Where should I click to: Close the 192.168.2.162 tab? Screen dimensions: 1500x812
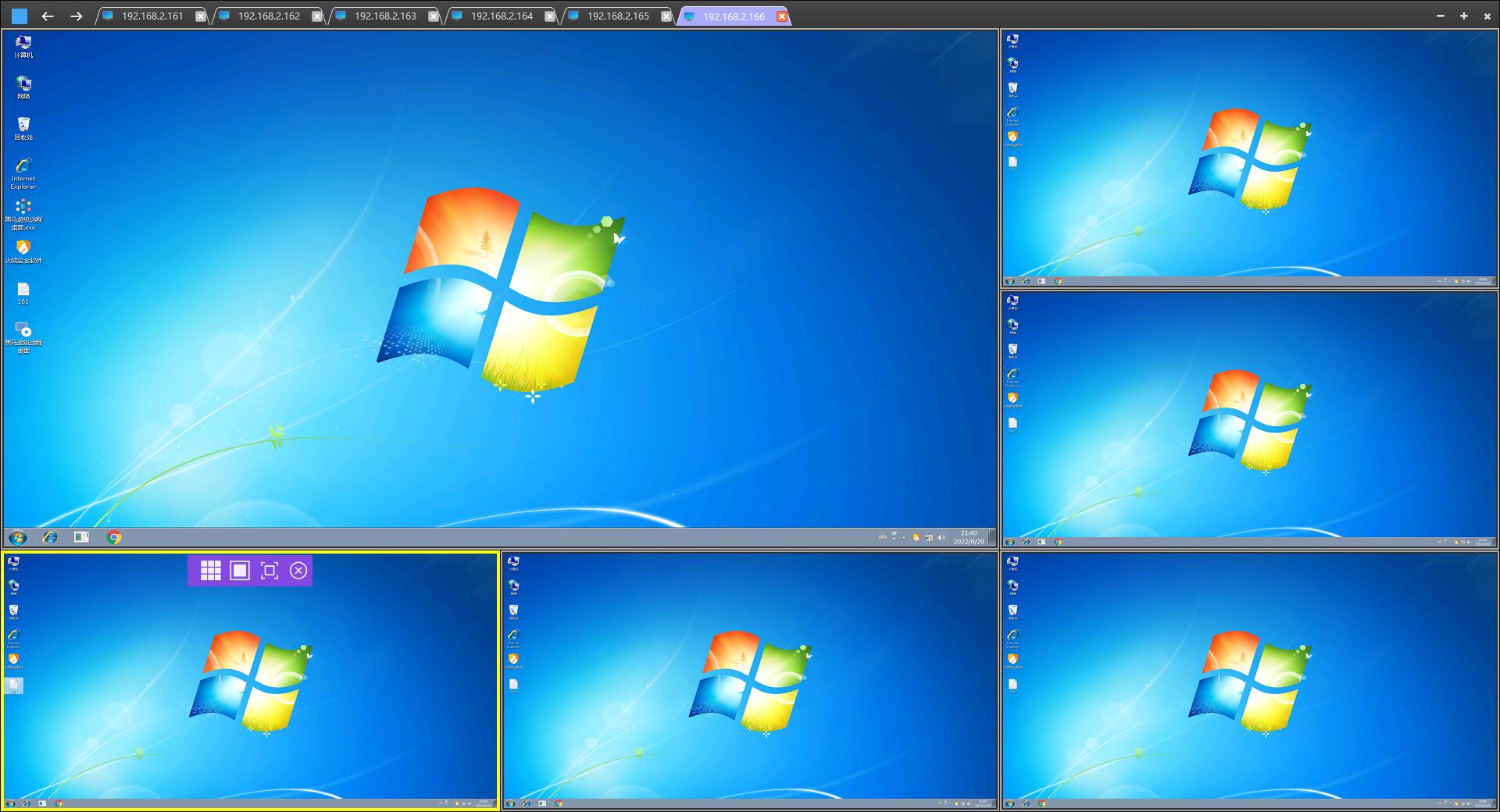tap(317, 16)
